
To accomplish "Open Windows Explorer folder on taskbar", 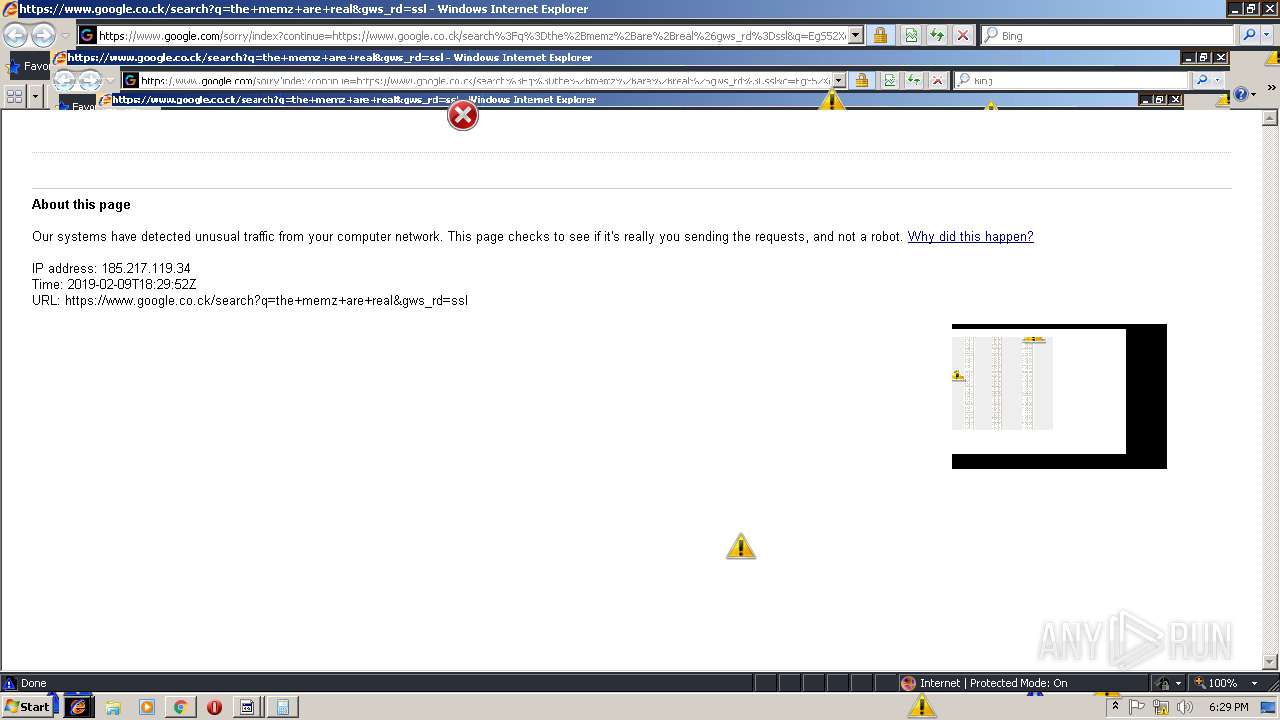I will pos(113,707).
